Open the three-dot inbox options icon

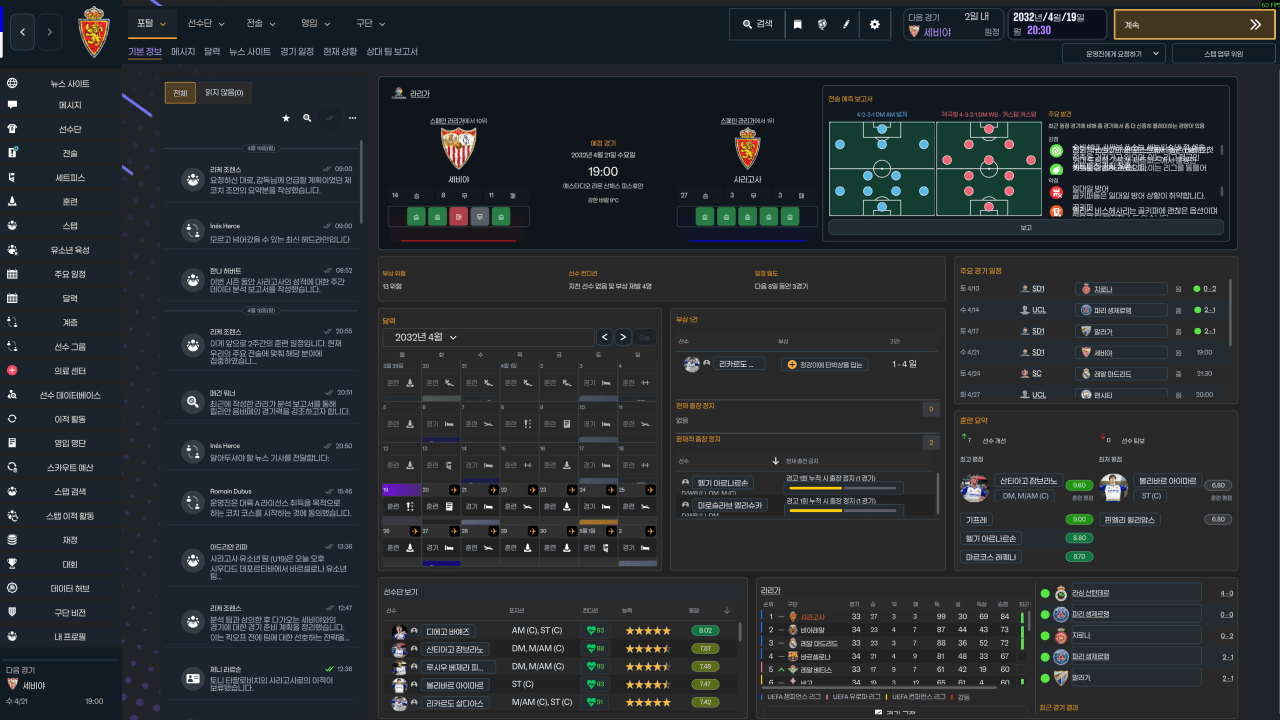click(x=352, y=118)
